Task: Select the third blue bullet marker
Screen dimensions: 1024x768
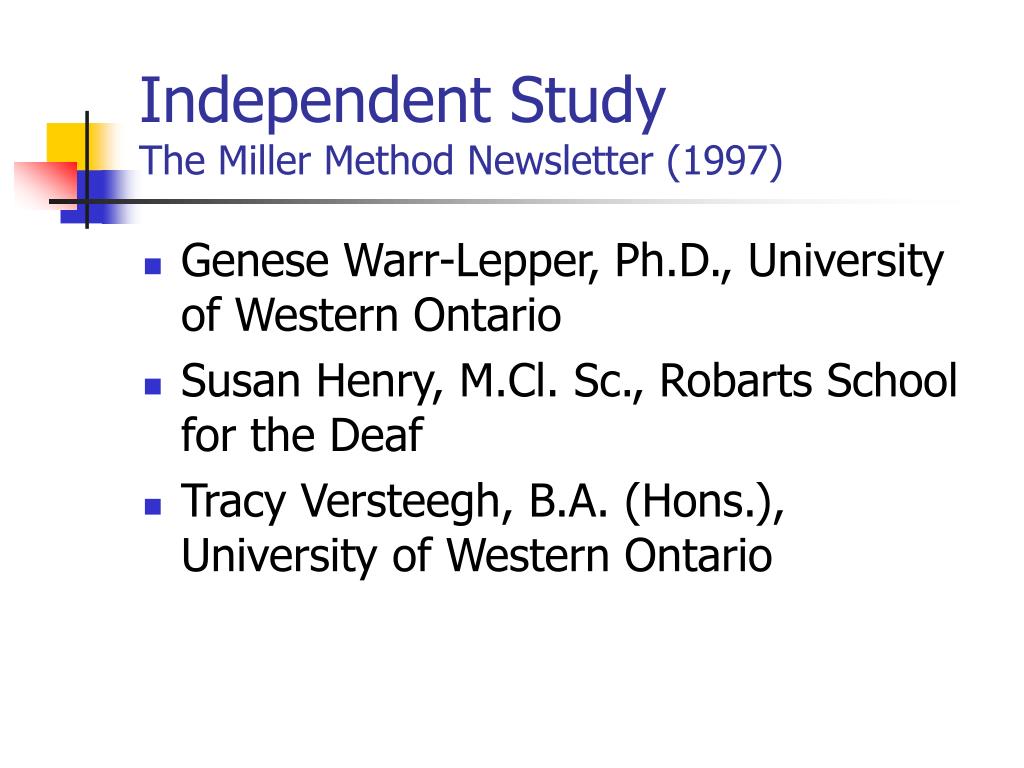Action: (153, 506)
